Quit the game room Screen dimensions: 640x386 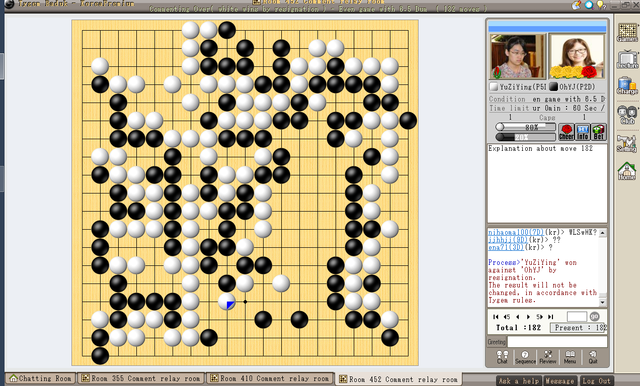(593, 357)
